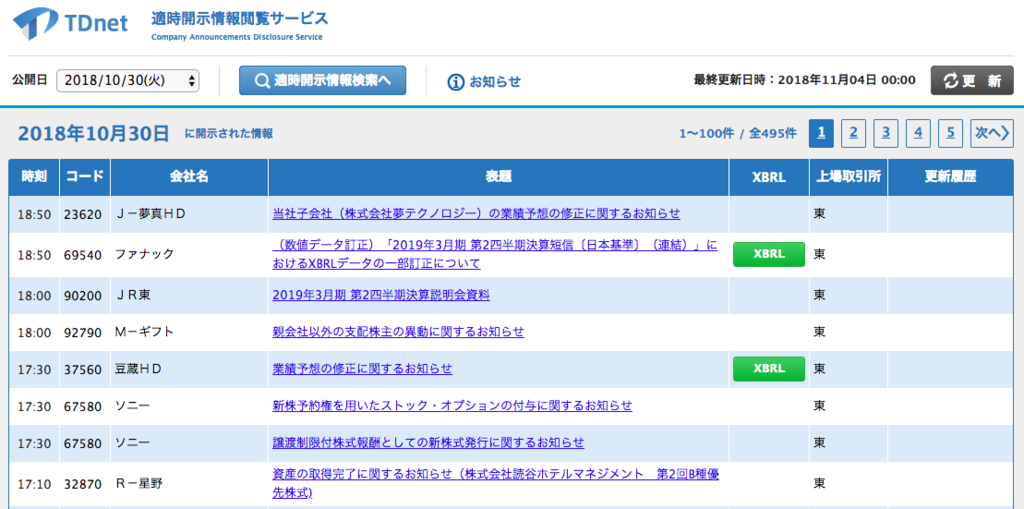
Task: Click code 92790 cell
Action: click(83, 333)
